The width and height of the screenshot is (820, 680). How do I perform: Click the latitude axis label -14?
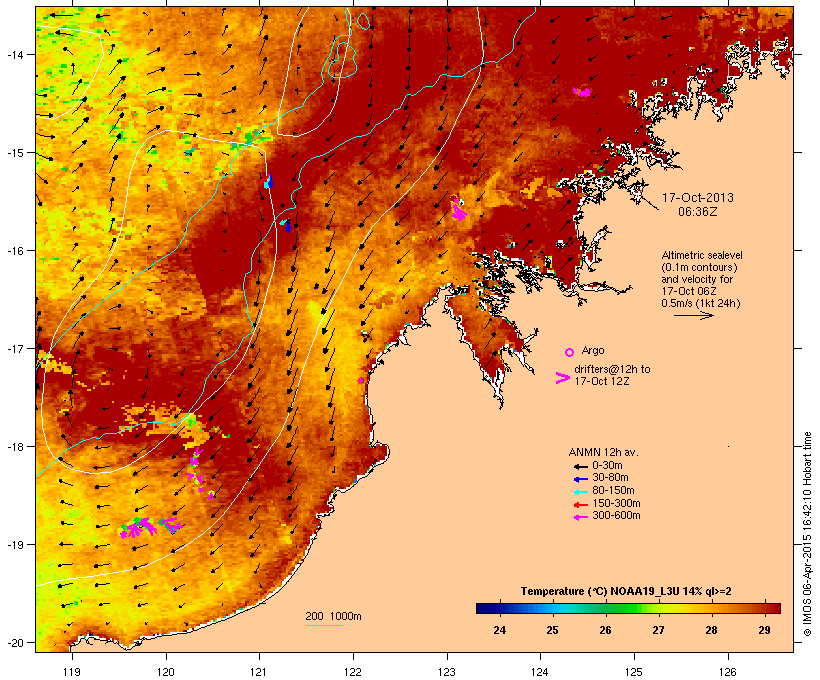(x=14, y=54)
